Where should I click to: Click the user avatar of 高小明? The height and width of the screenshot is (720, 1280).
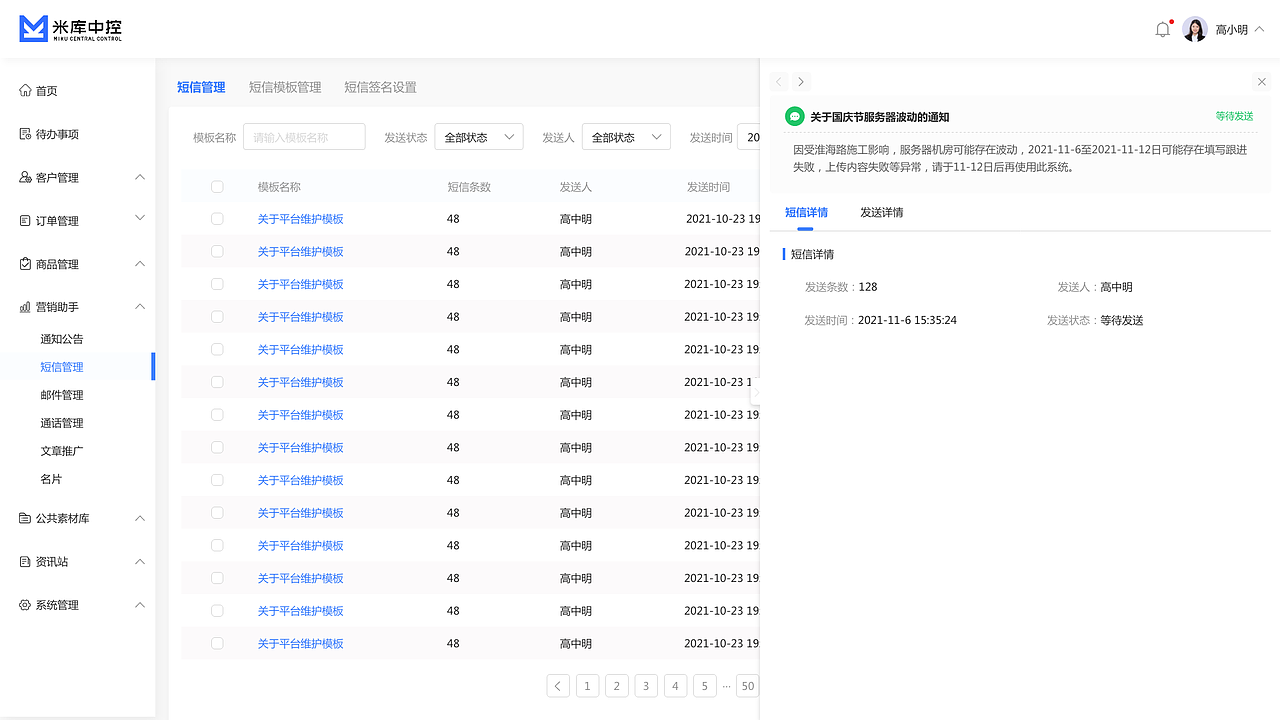coord(1195,29)
